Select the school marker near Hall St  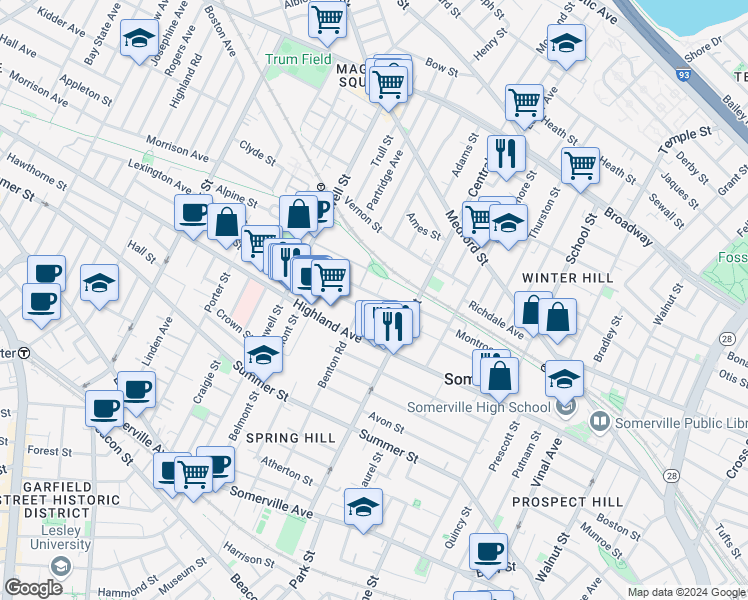(100, 284)
